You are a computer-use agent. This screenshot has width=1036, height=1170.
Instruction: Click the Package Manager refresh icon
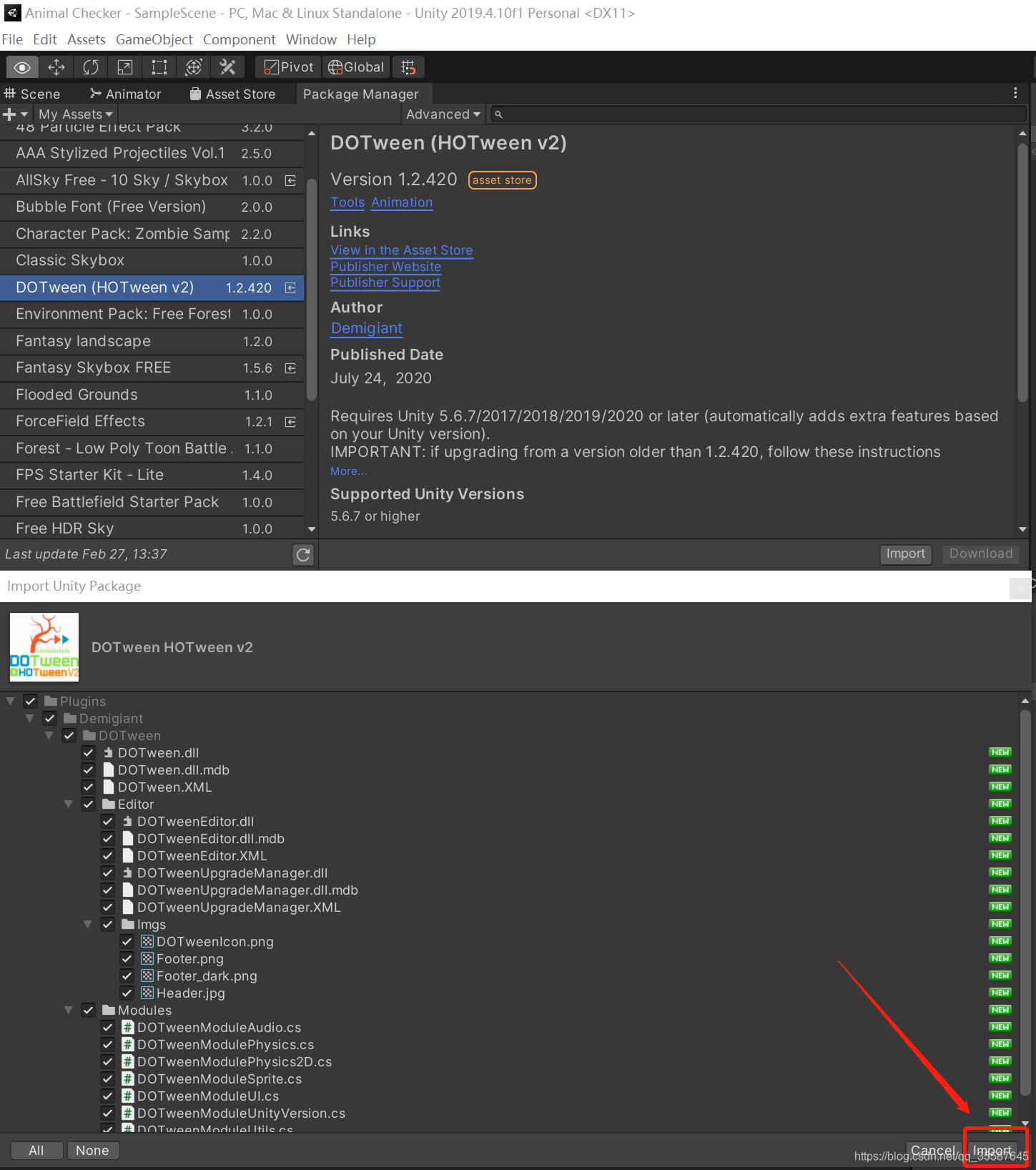coord(304,554)
